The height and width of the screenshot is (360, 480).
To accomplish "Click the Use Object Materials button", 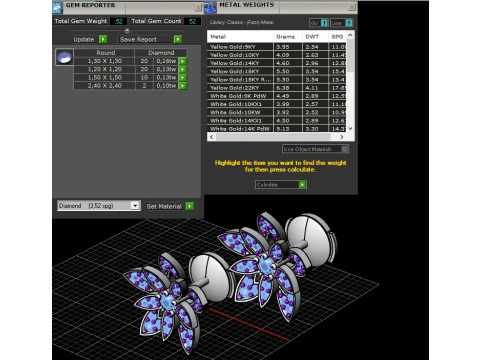I will tap(315, 149).
